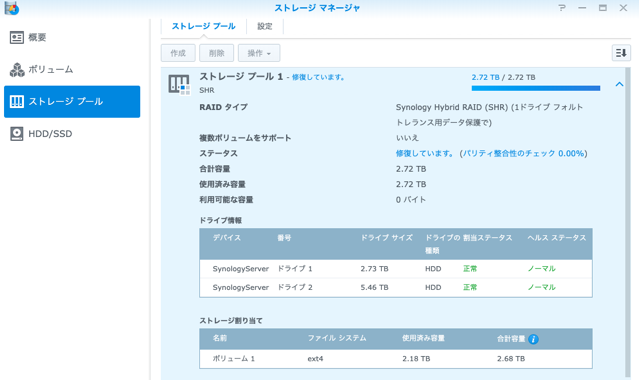The height and width of the screenshot is (380, 639).
Task: Switch to the 設定 settings tab
Action: [x=264, y=26]
